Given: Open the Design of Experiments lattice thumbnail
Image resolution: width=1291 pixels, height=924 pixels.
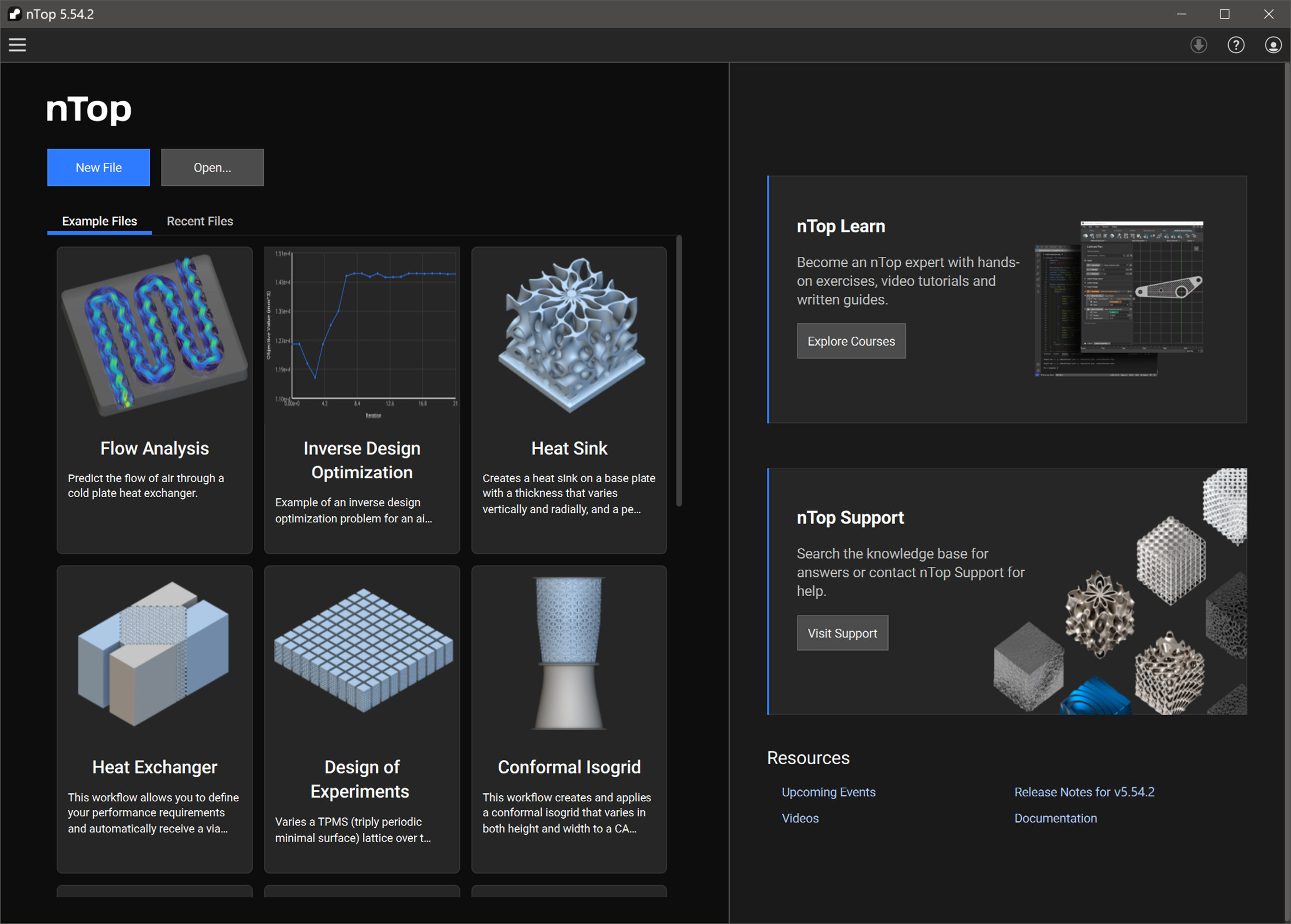Looking at the screenshot, I should coord(363,650).
